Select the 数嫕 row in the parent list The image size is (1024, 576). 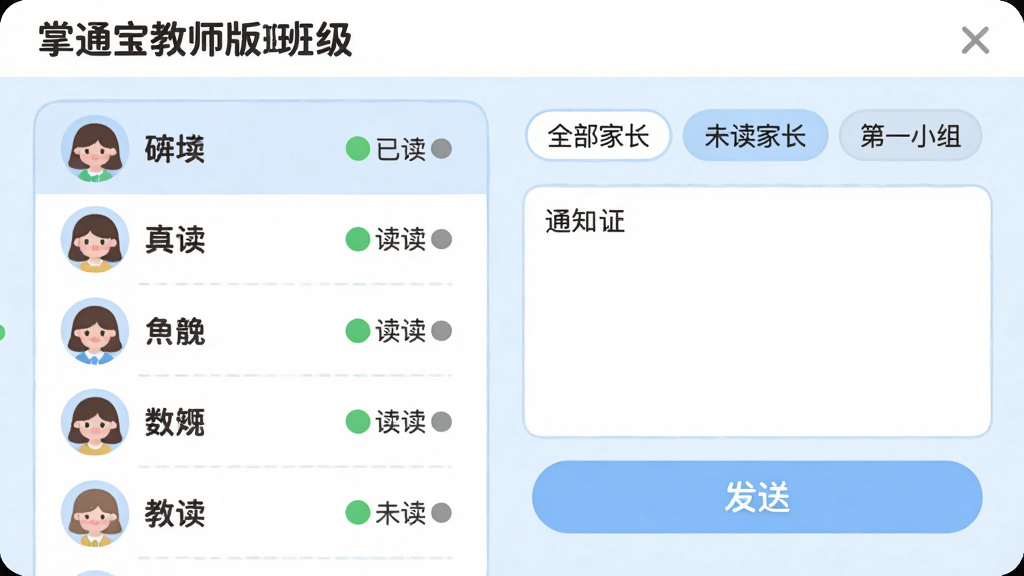point(261,422)
